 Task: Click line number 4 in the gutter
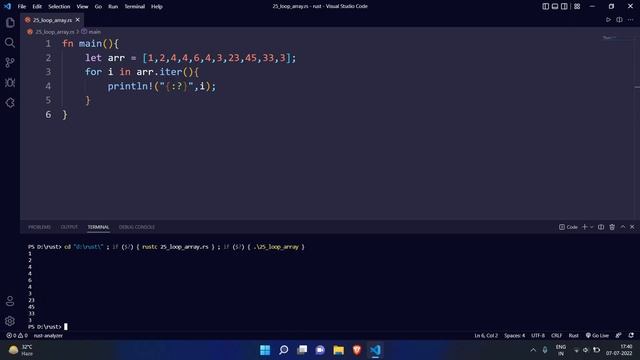coord(48,86)
